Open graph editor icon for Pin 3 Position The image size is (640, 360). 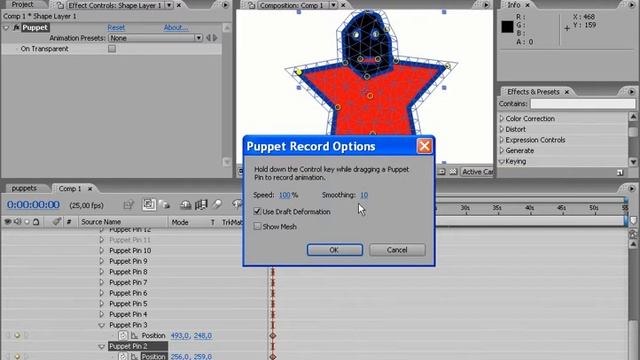[134, 336]
